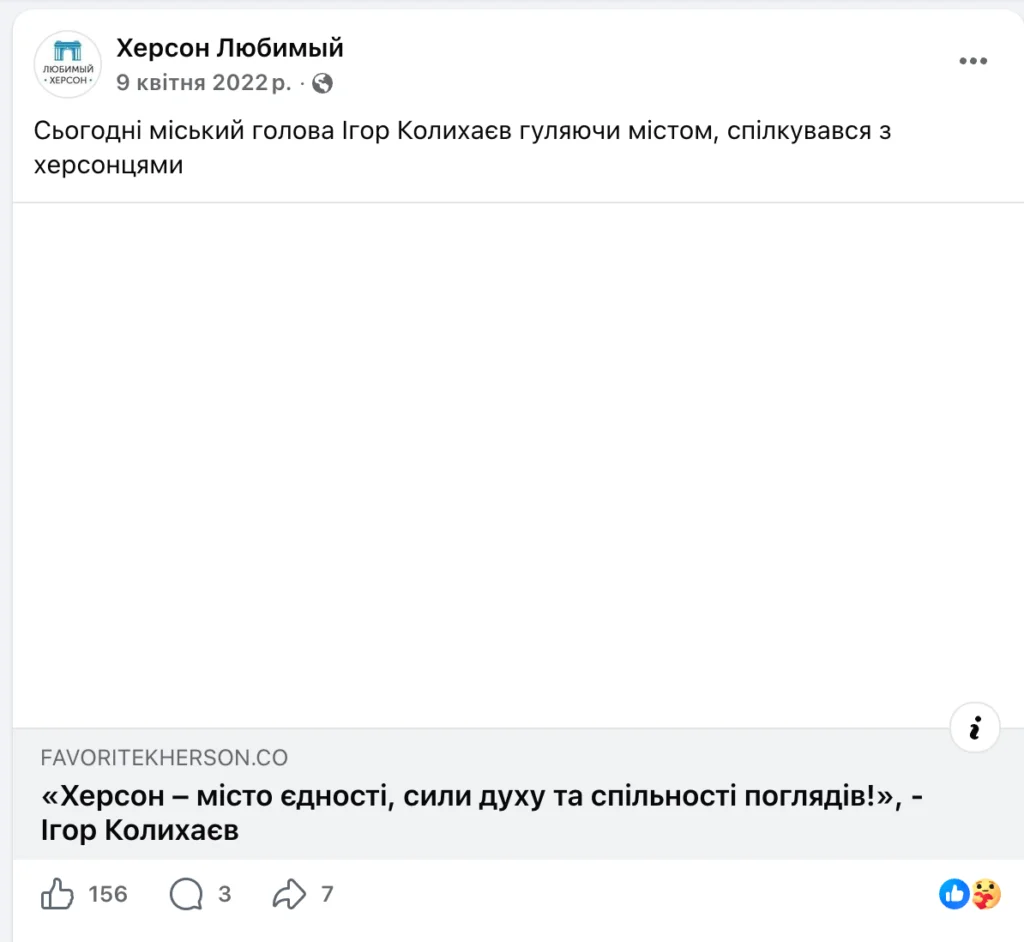
Task: Click the globe public-audience icon
Action: (x=322, y=83)
